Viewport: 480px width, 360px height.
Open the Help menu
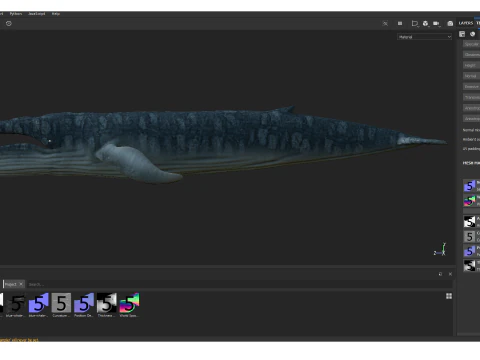(56, 14)
